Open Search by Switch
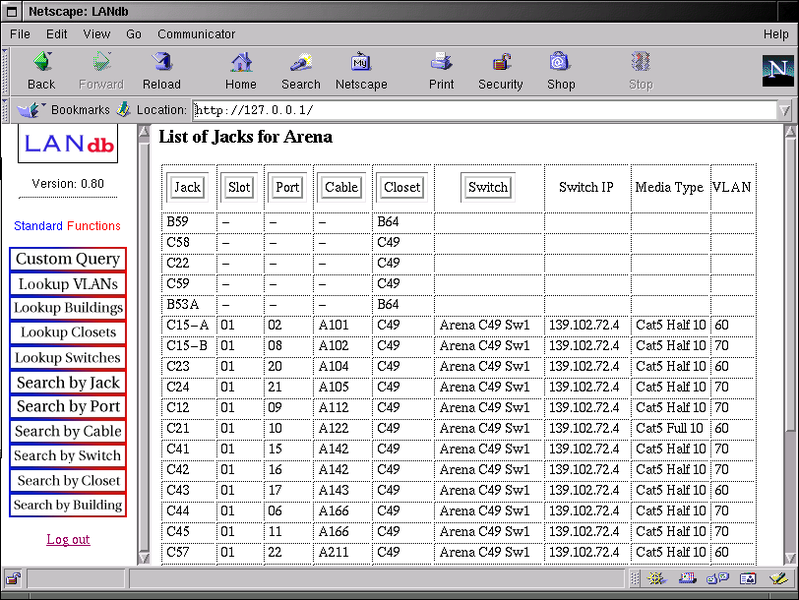 click(x=68, y=456)
